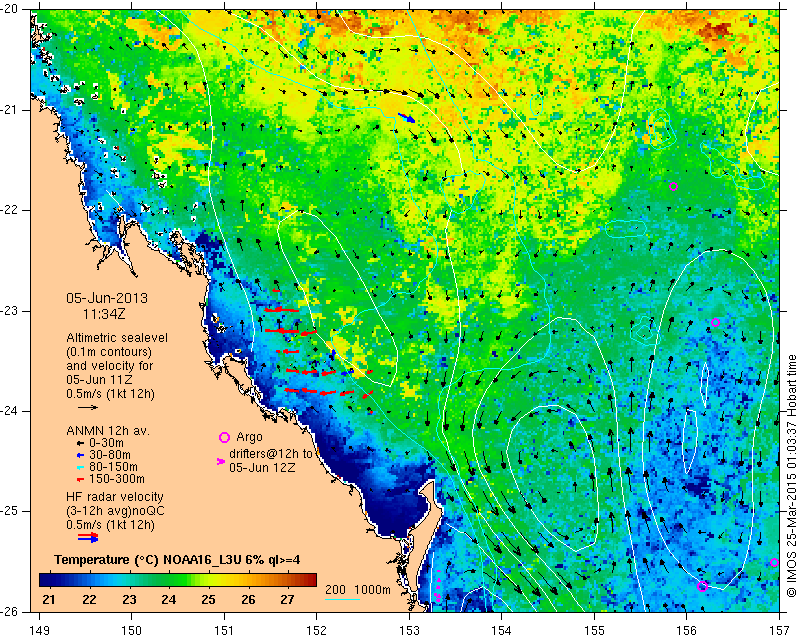Click the '05-Jun 11Z' legend text
The image size is (800, 640).
(99, 380)
